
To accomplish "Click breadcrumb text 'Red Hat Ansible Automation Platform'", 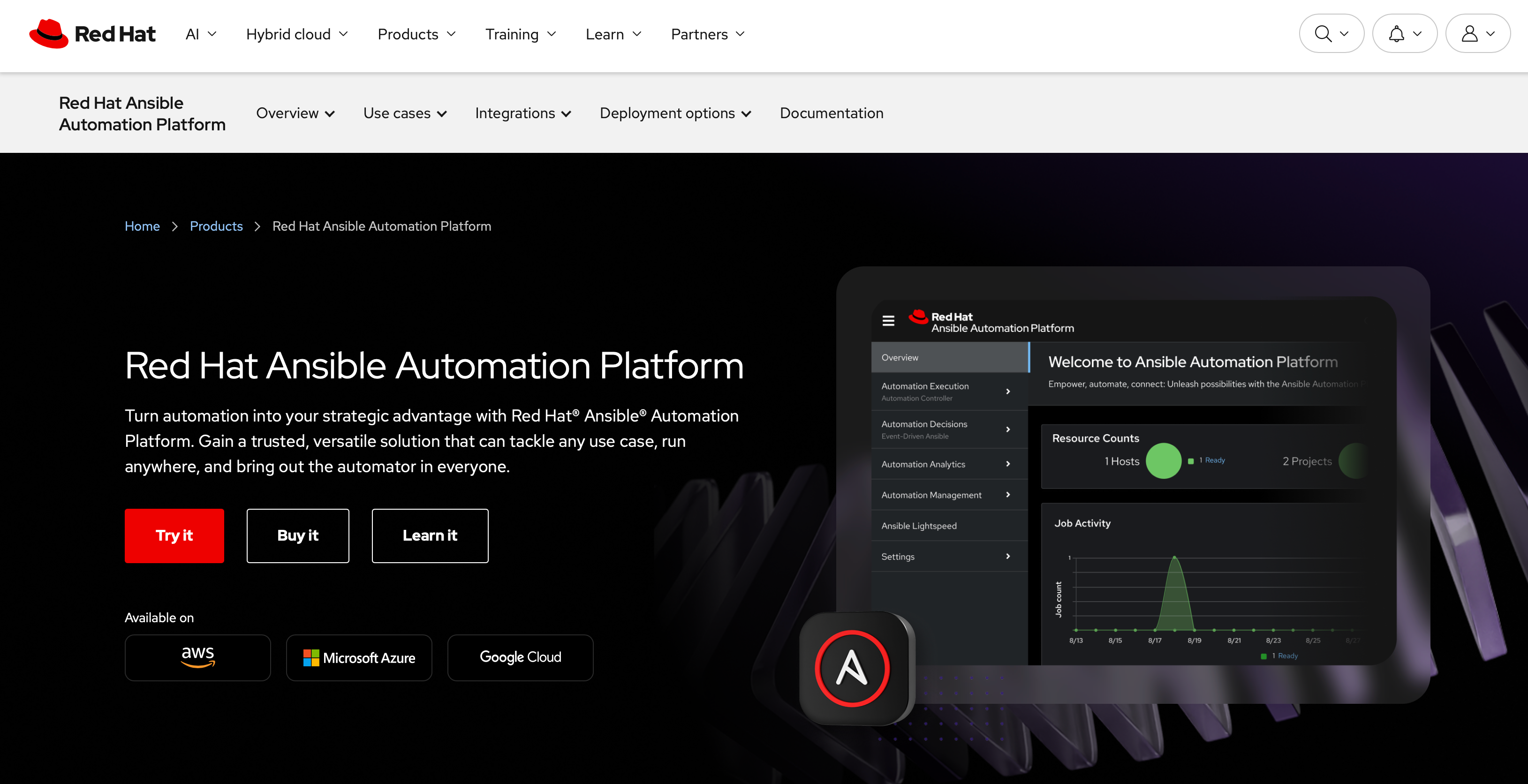I will pyautogui.click(x=381, y=226).
